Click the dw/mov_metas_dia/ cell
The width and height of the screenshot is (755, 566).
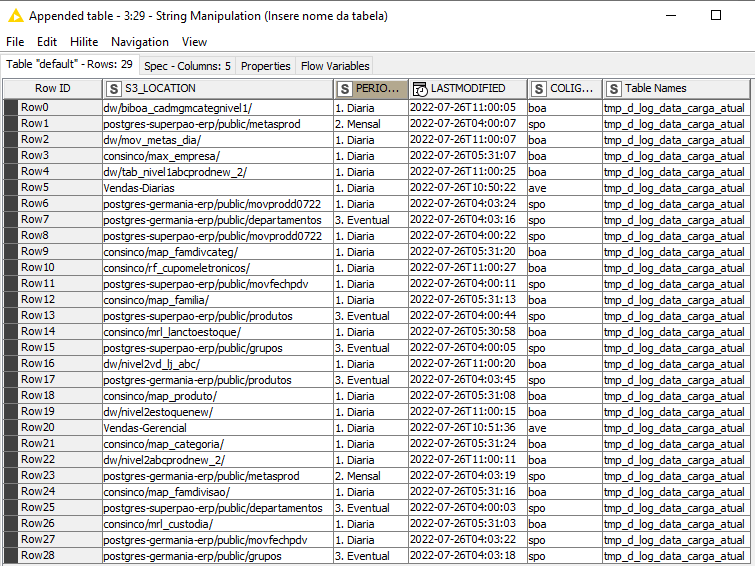tap(218, 140)
